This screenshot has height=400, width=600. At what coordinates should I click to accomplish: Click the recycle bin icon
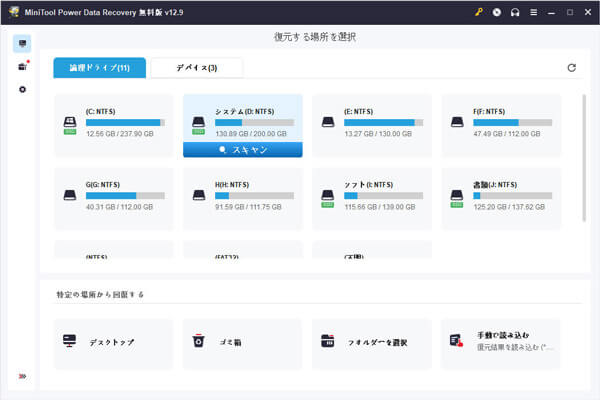click(x=198, y=341)
